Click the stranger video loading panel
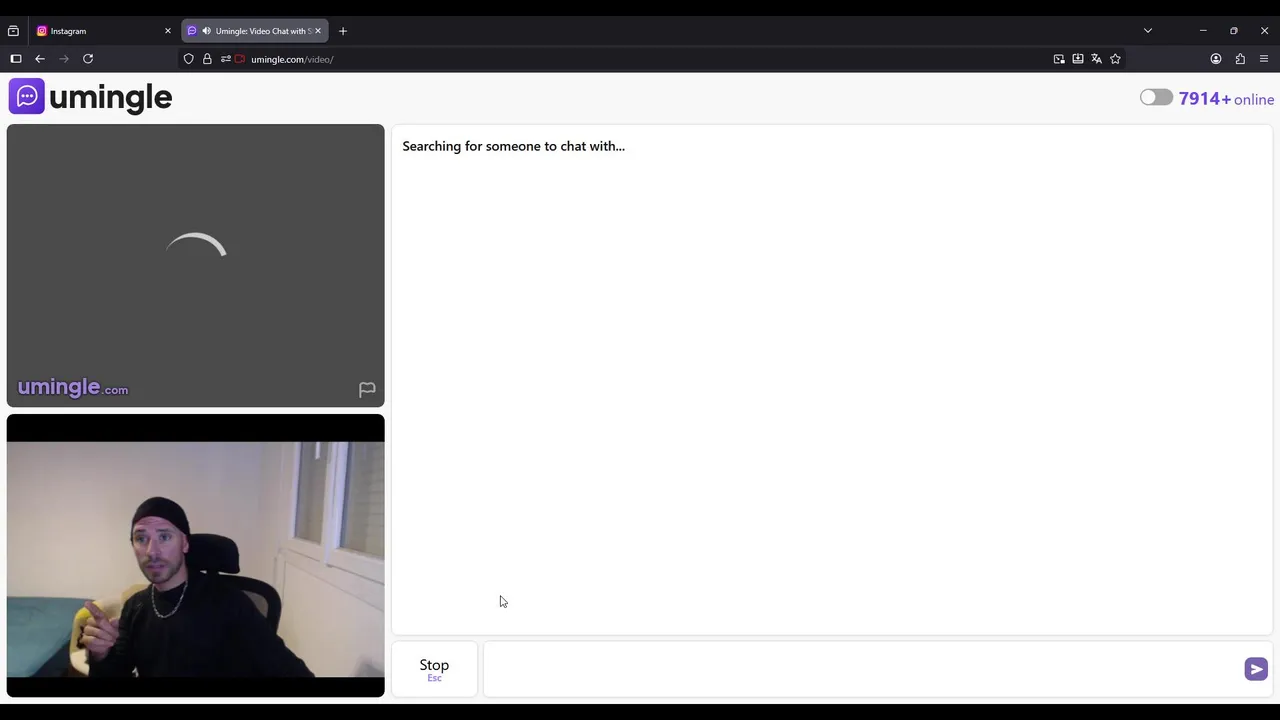The image size is (1280, 720). 195,265
